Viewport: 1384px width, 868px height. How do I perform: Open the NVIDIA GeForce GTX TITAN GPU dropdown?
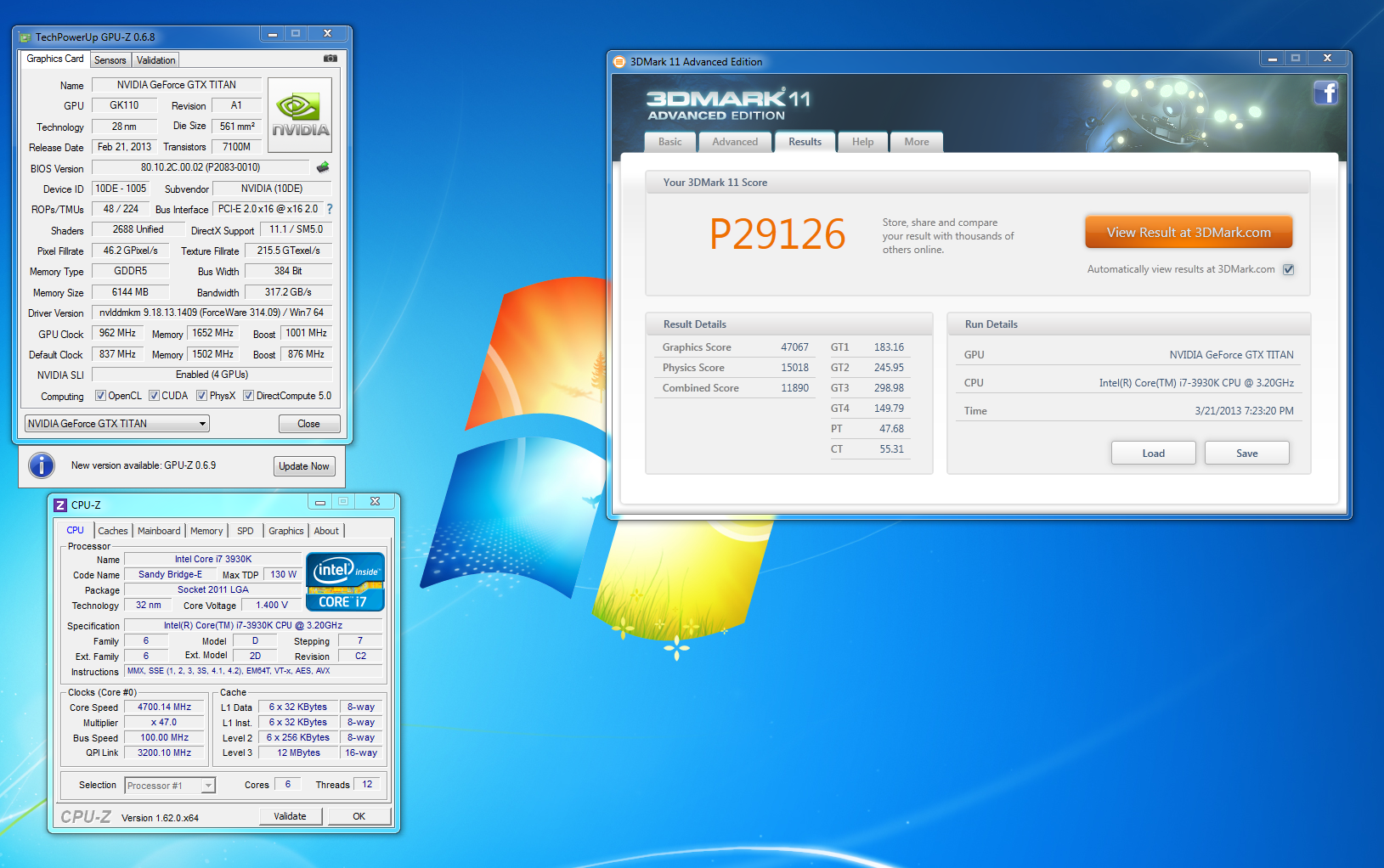pyautogui.click(x=116, y=424)
